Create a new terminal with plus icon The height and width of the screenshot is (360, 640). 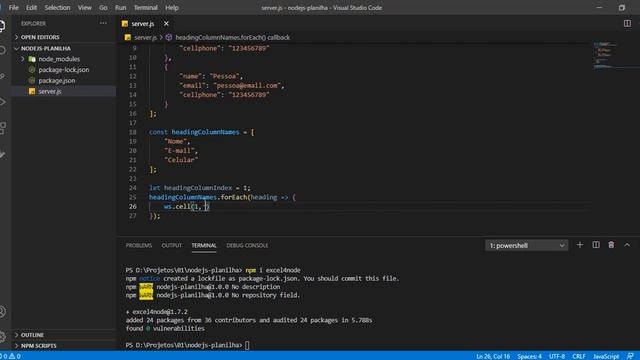click(x=580, y=245)
